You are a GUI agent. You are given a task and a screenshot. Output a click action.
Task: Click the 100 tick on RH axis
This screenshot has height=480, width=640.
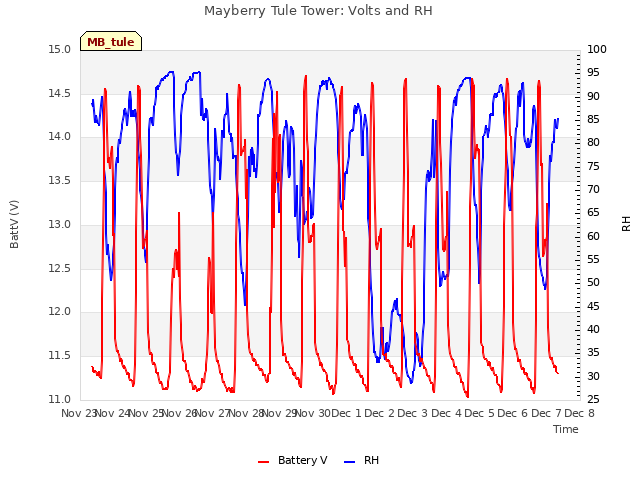(597, 49)
